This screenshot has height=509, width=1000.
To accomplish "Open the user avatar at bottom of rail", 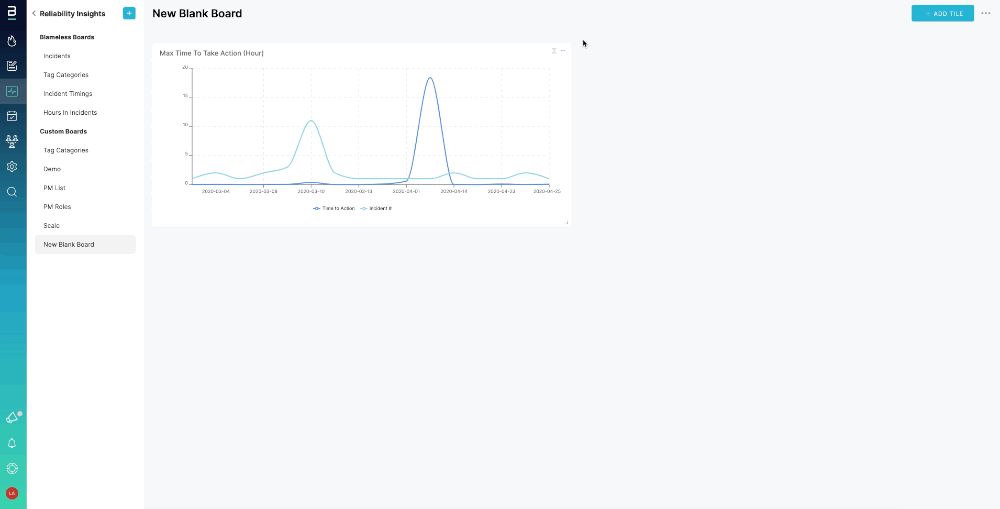I will 11,493.
